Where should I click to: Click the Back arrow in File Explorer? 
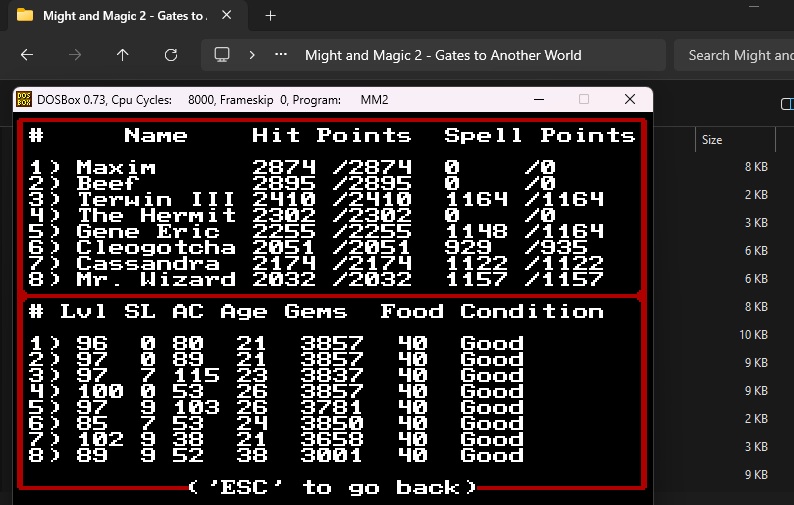tap(27, 55)
